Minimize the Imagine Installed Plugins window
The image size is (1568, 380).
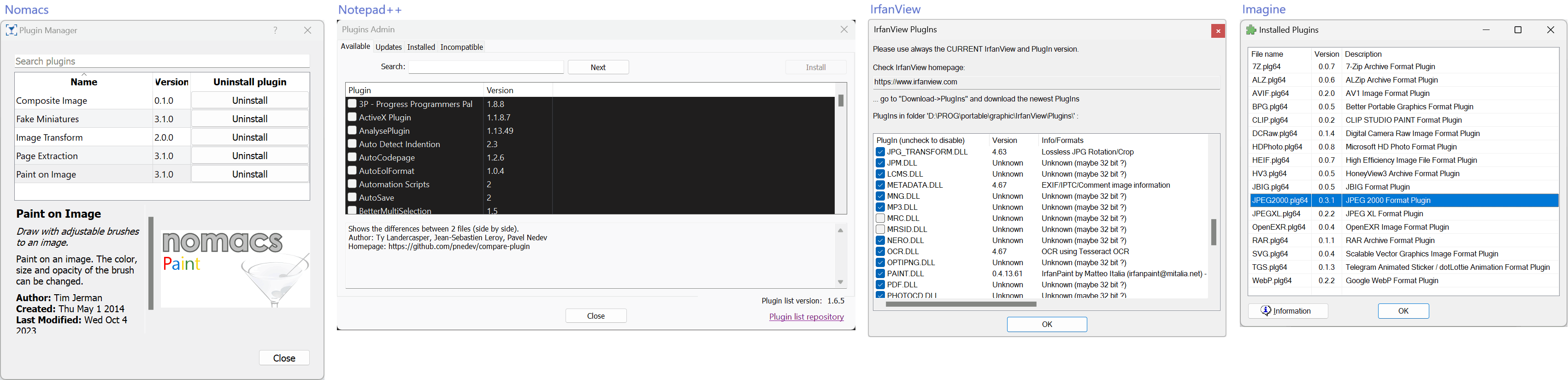1486,30
